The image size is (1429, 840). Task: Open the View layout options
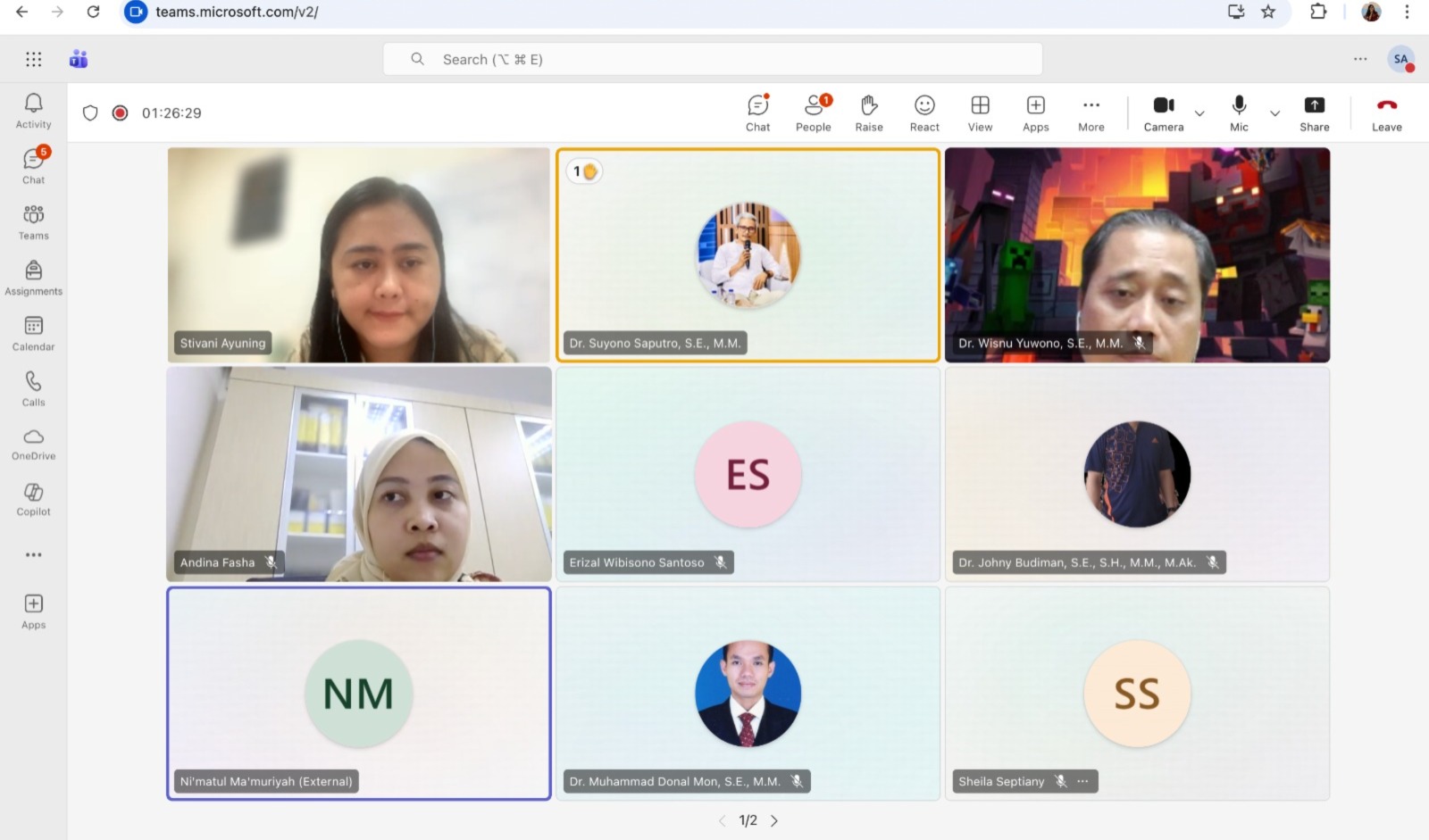click(980, 112)
